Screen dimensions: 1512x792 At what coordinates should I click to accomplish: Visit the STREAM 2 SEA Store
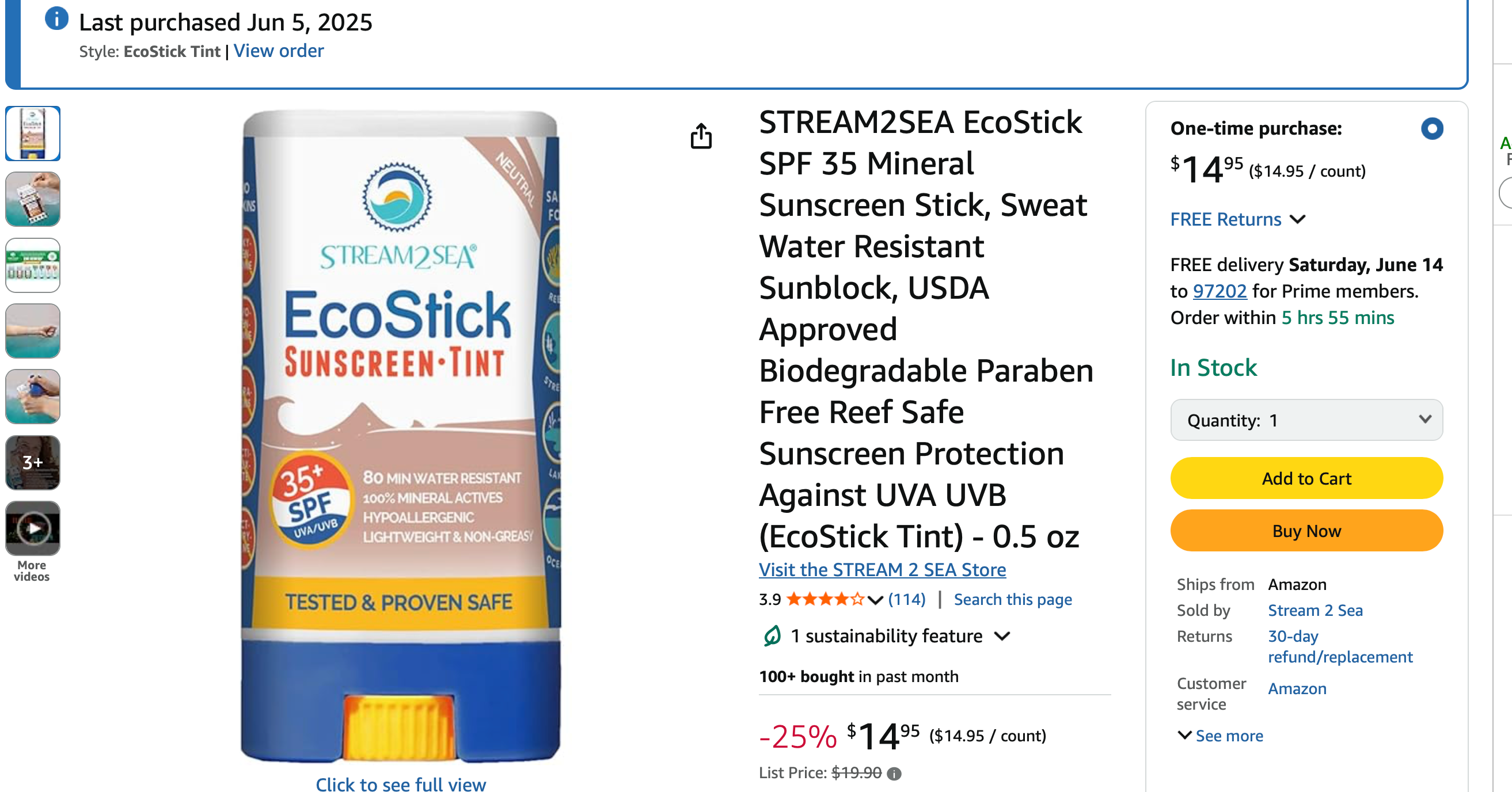pos(882,570)
